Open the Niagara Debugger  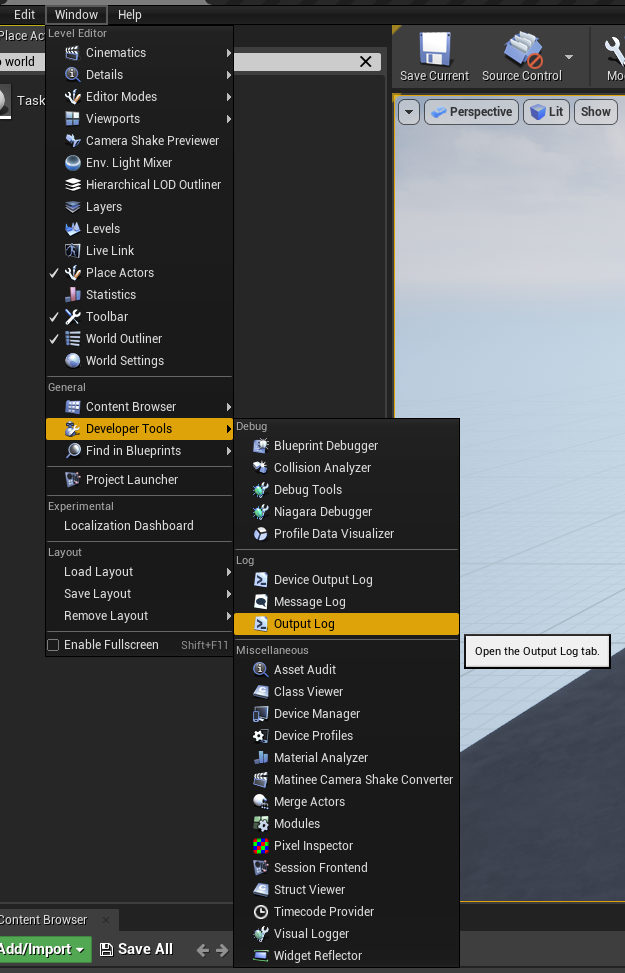(x=322, y=512)
